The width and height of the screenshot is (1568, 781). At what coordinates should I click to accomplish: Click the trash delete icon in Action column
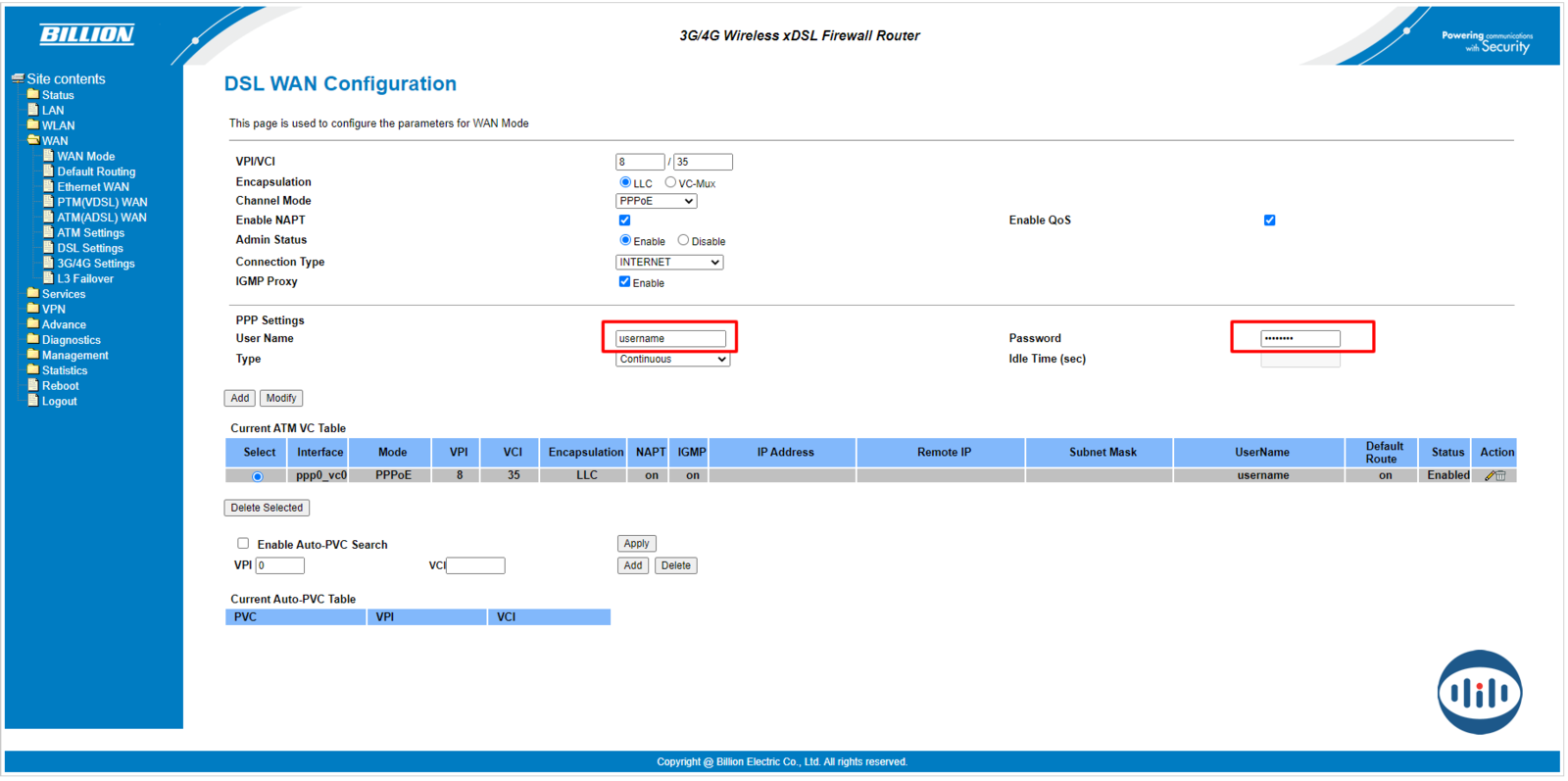[x=1501, y=476]
